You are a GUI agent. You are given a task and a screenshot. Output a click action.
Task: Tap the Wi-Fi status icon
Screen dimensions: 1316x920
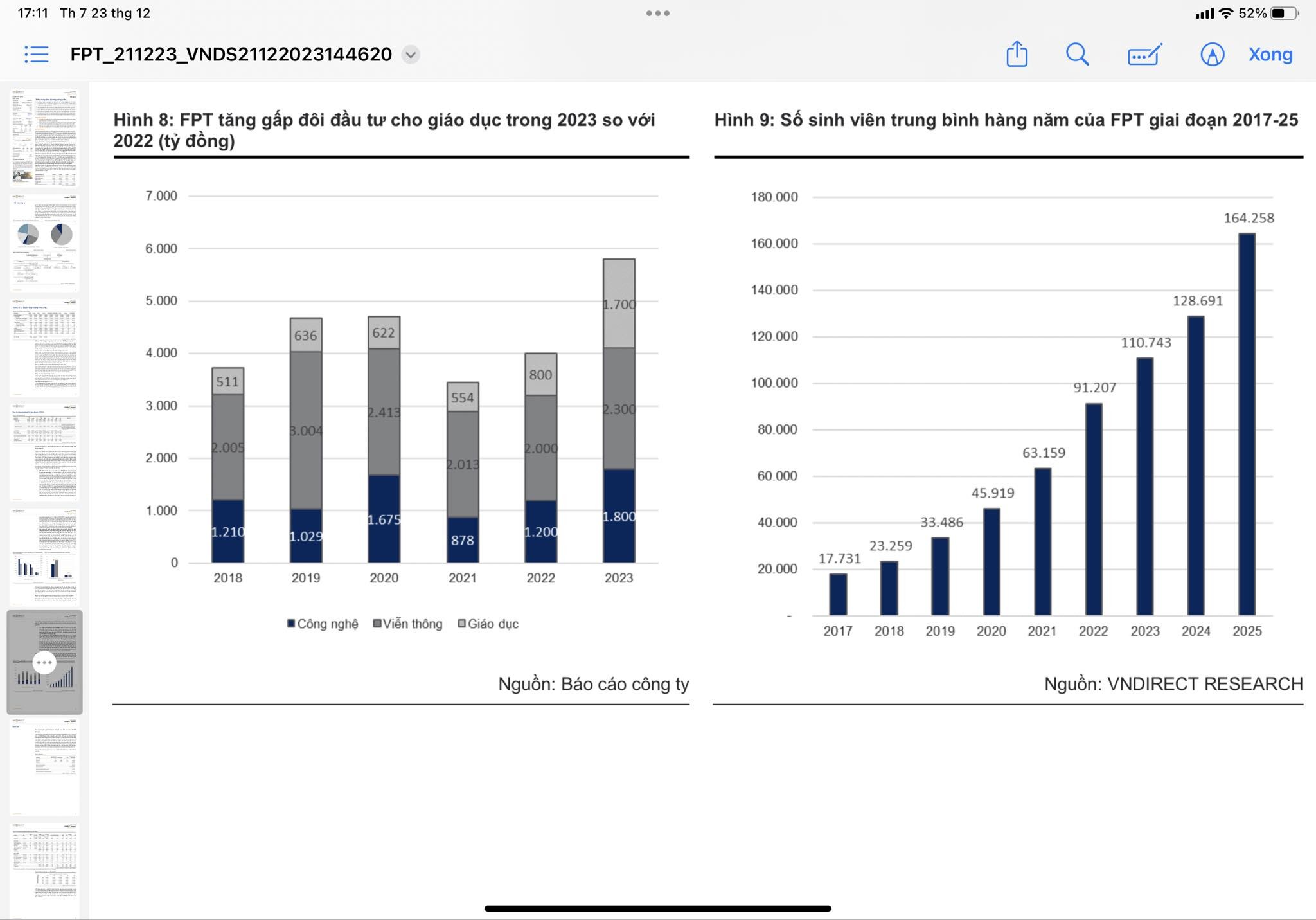[x=1226, y=13]
